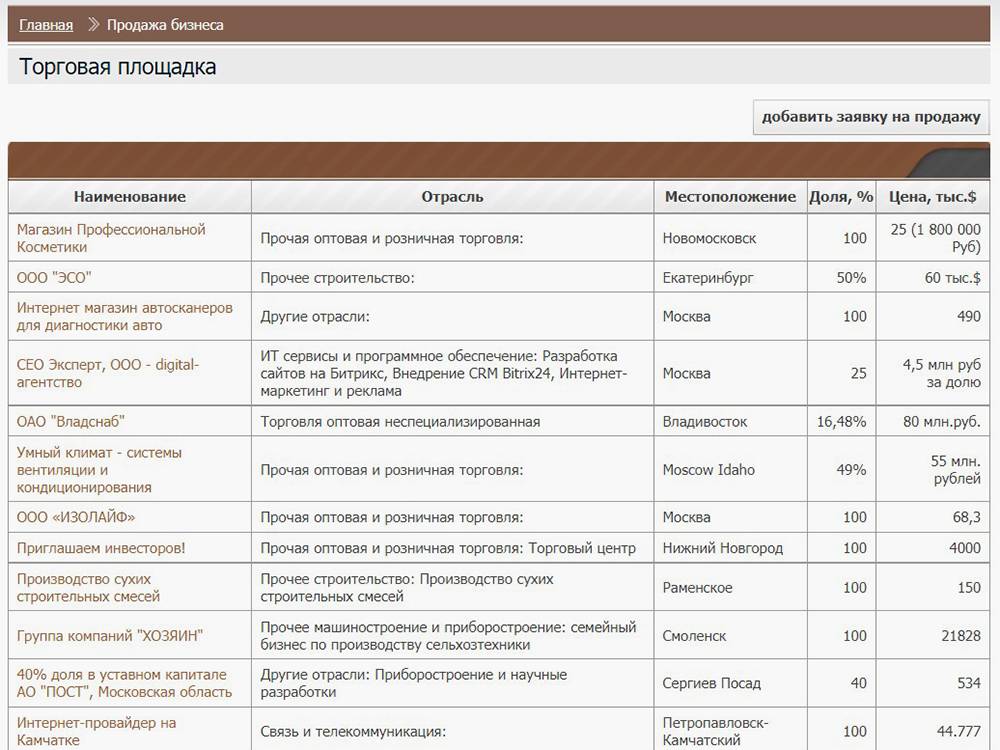
Task: Open the ООО «ИЗОЛАЙФ» listing
Action: (76, 517)
